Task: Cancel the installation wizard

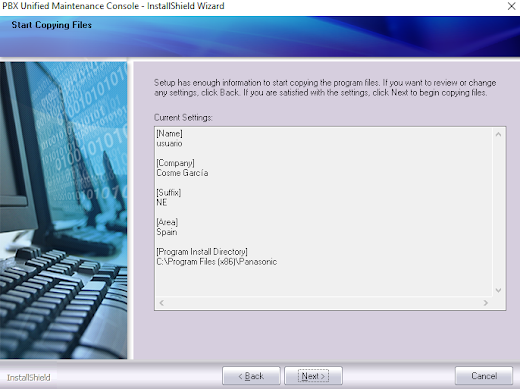Action: [x=484, y=376]
